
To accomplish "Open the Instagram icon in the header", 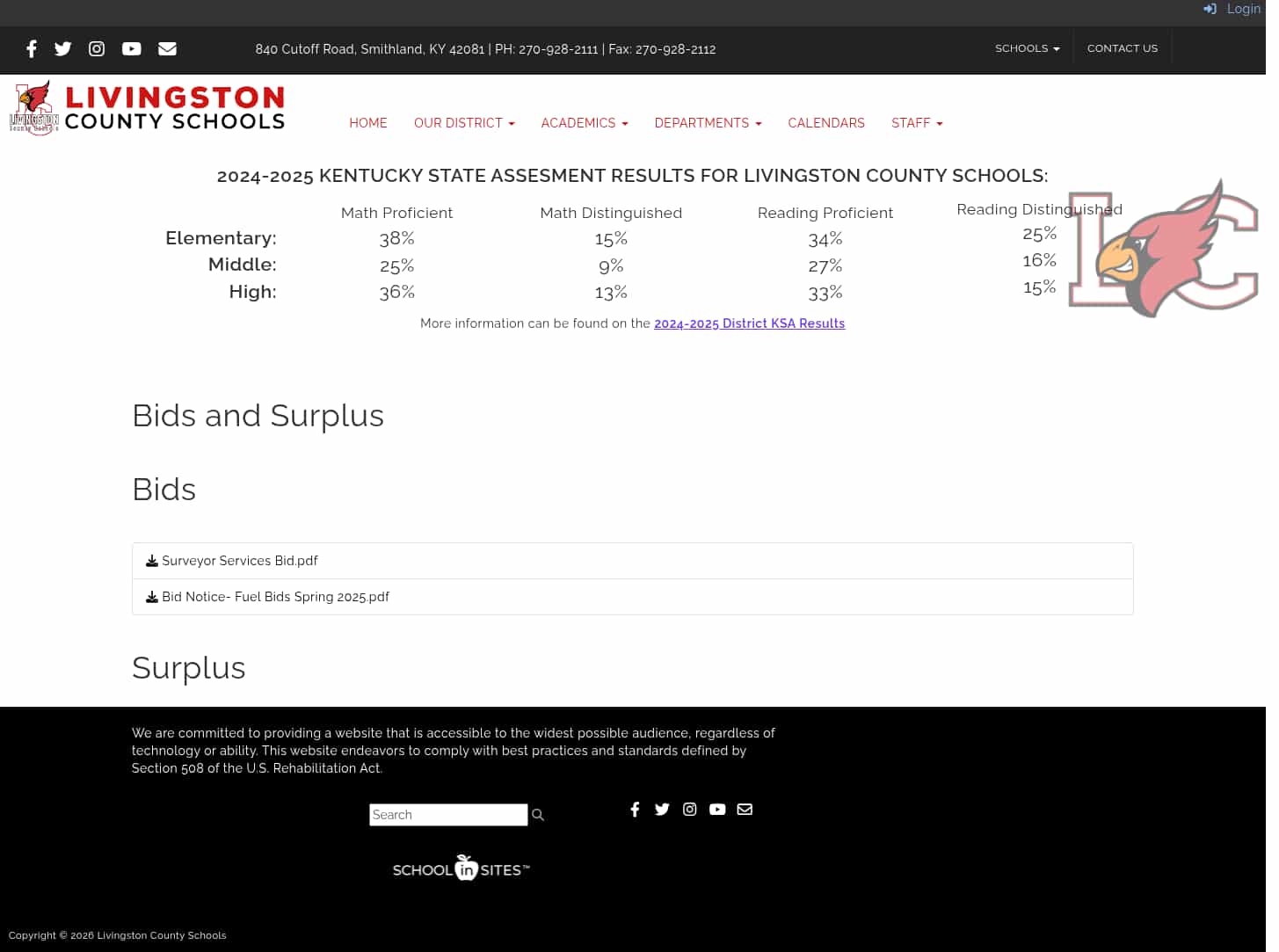I will 97,49.
